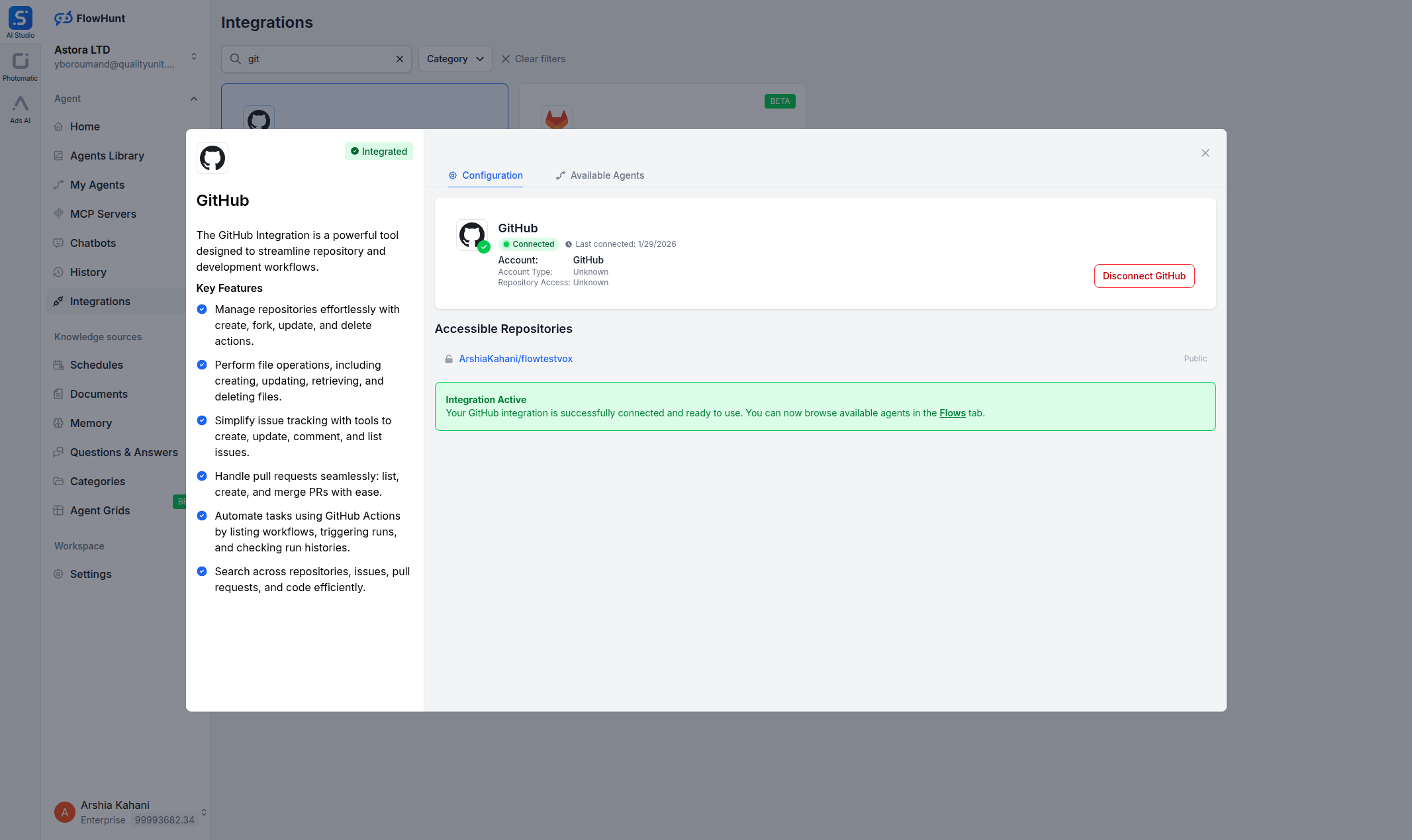Clear the git search text with the X
The width and height of the screenshot is (1412, 840).
(400, 59)
